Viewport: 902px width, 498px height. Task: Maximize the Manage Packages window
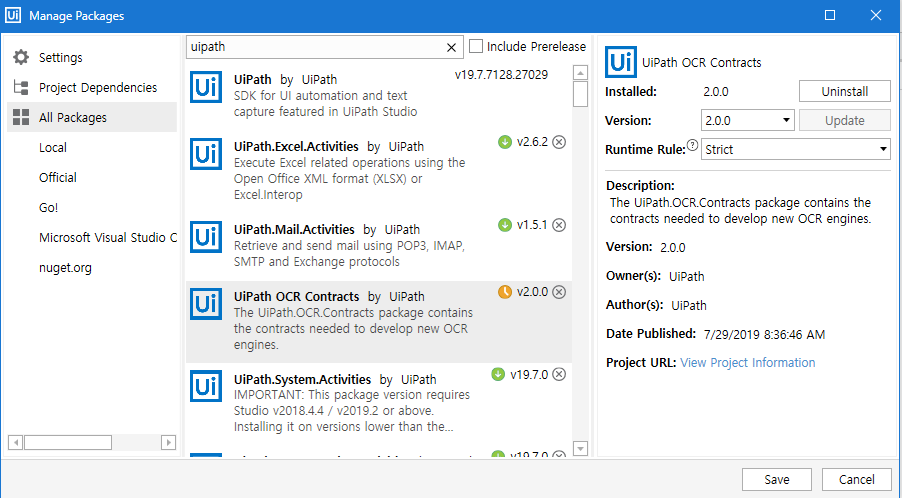[830, 15]
